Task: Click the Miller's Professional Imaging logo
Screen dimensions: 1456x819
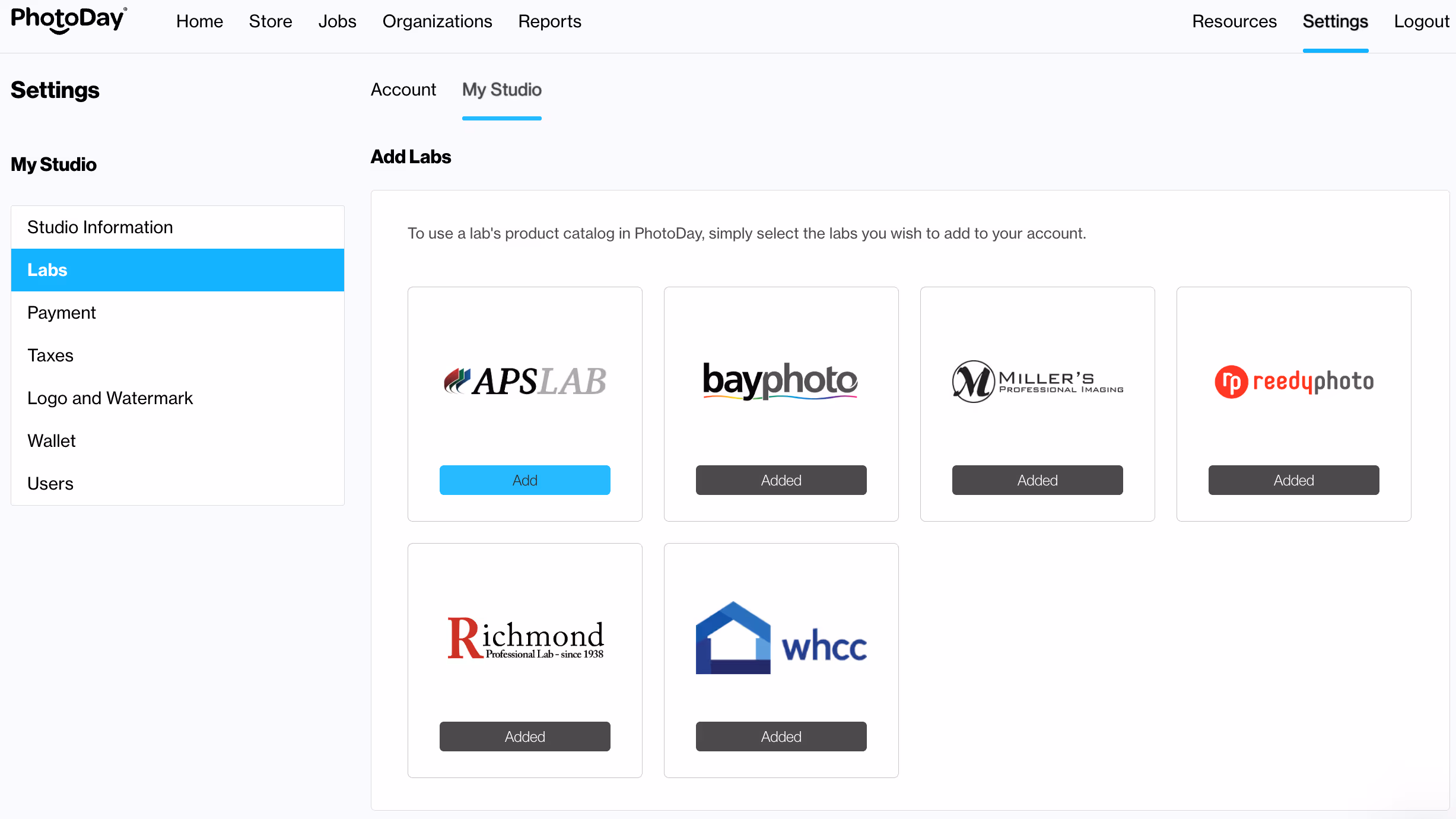Action: [x=1038, y=382]
